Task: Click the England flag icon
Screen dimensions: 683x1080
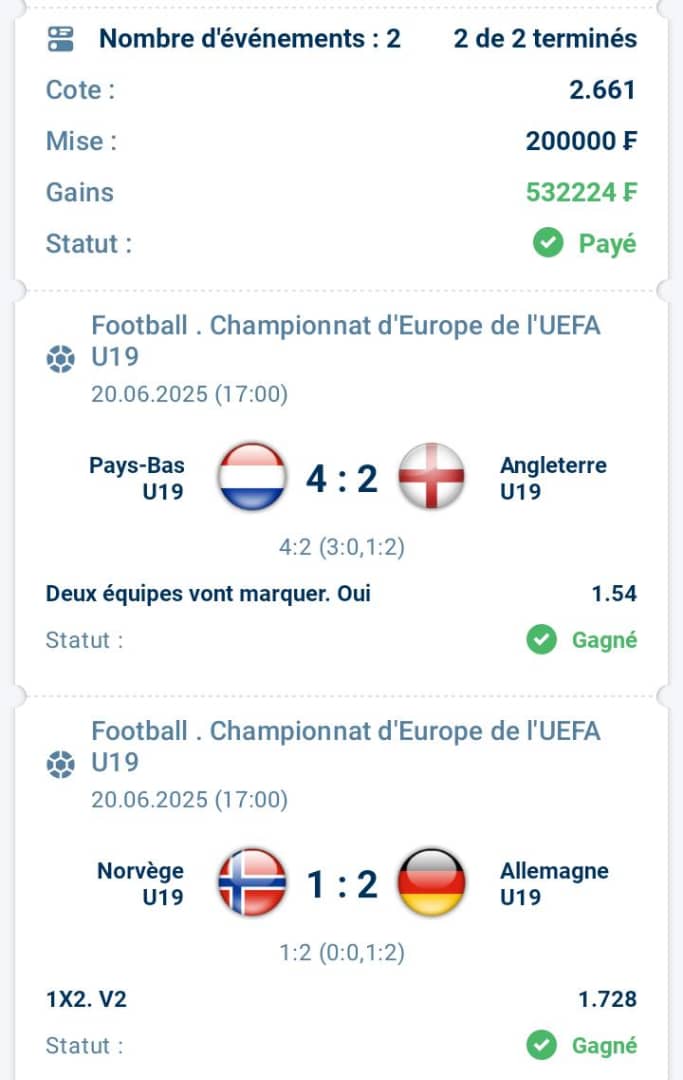Action: 432,477
